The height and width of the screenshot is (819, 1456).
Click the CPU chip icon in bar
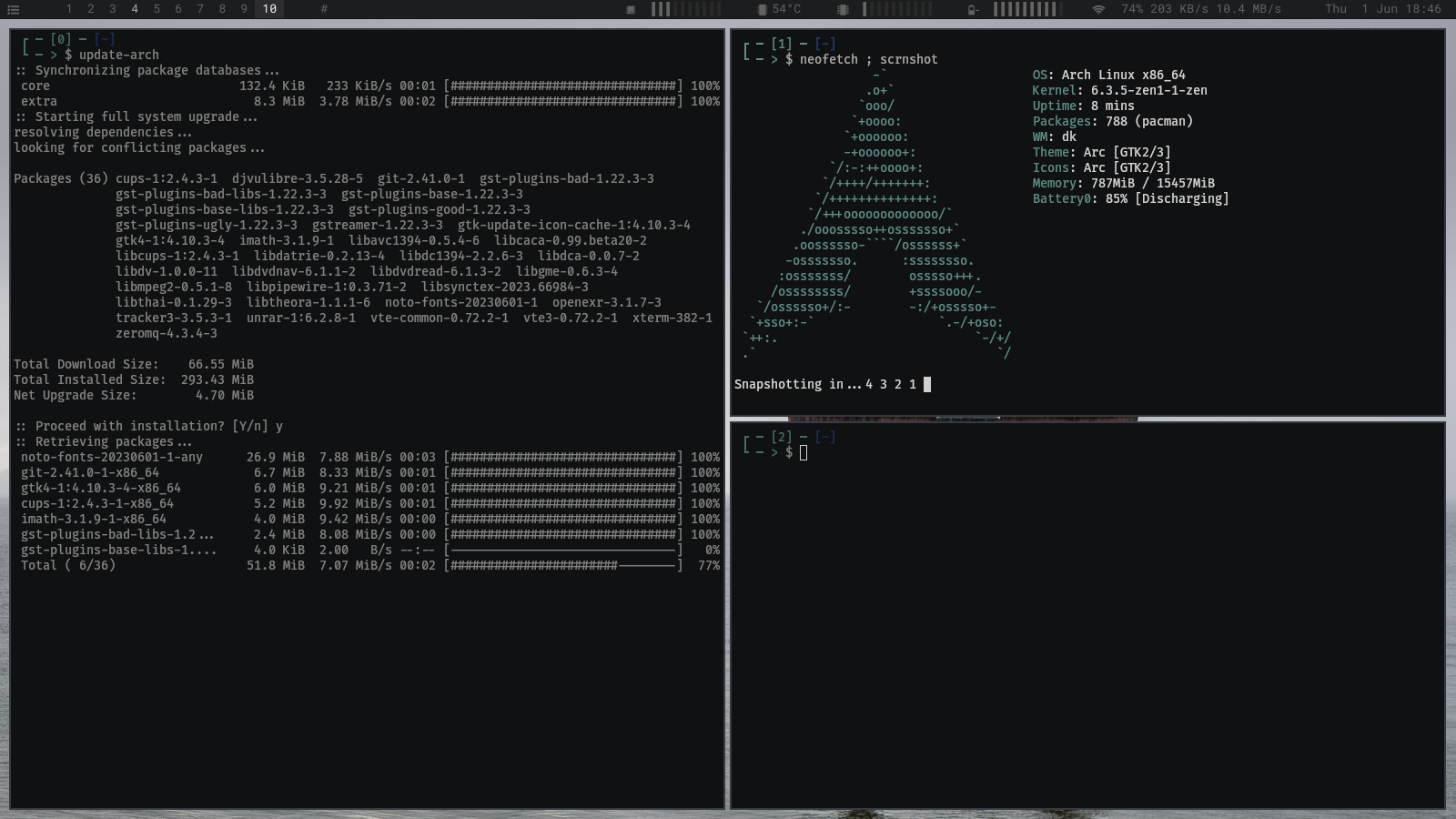click(x=843, y=9)
